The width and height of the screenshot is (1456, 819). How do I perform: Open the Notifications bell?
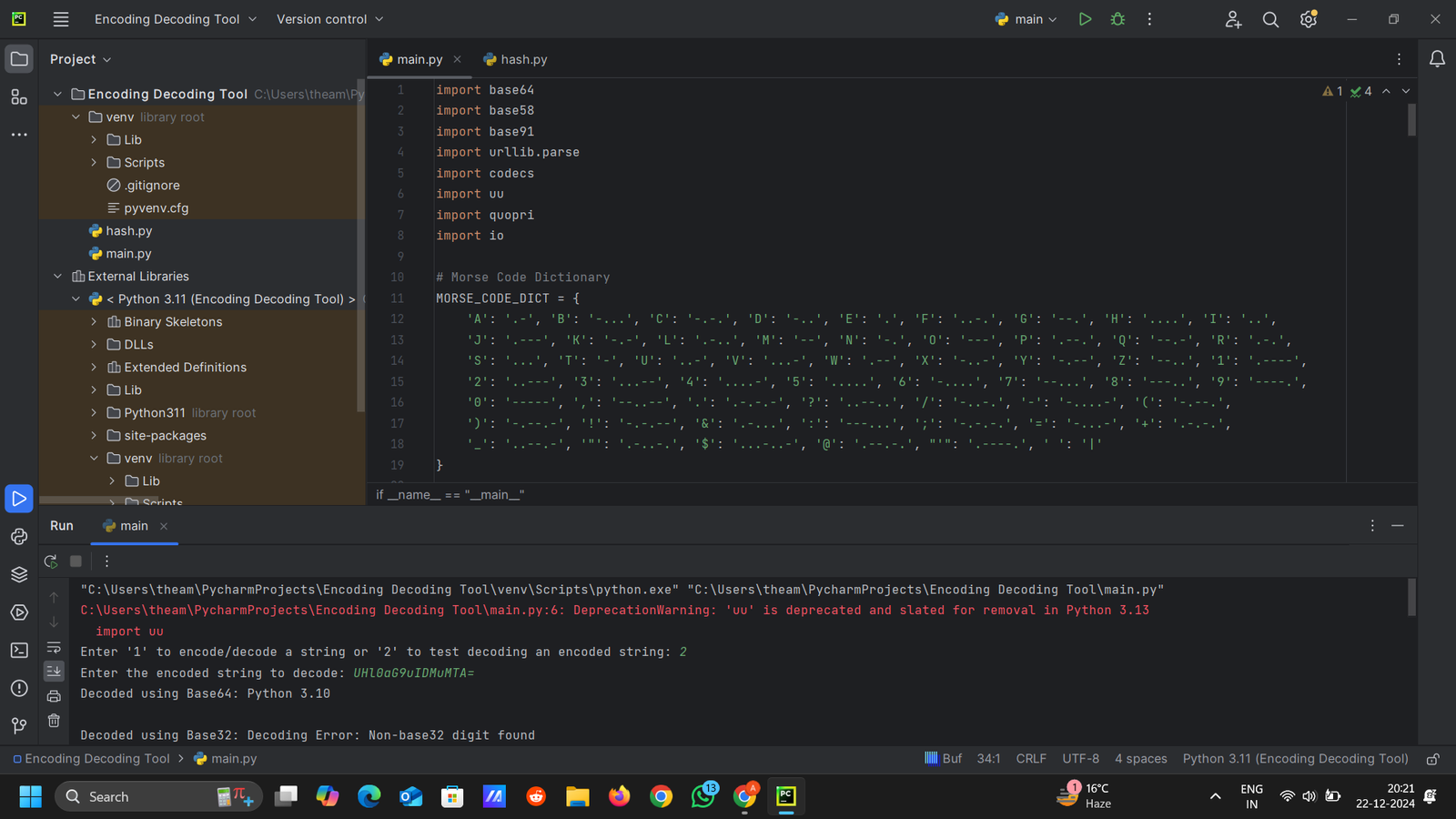pyautogui.click(x=1437, y=59)
